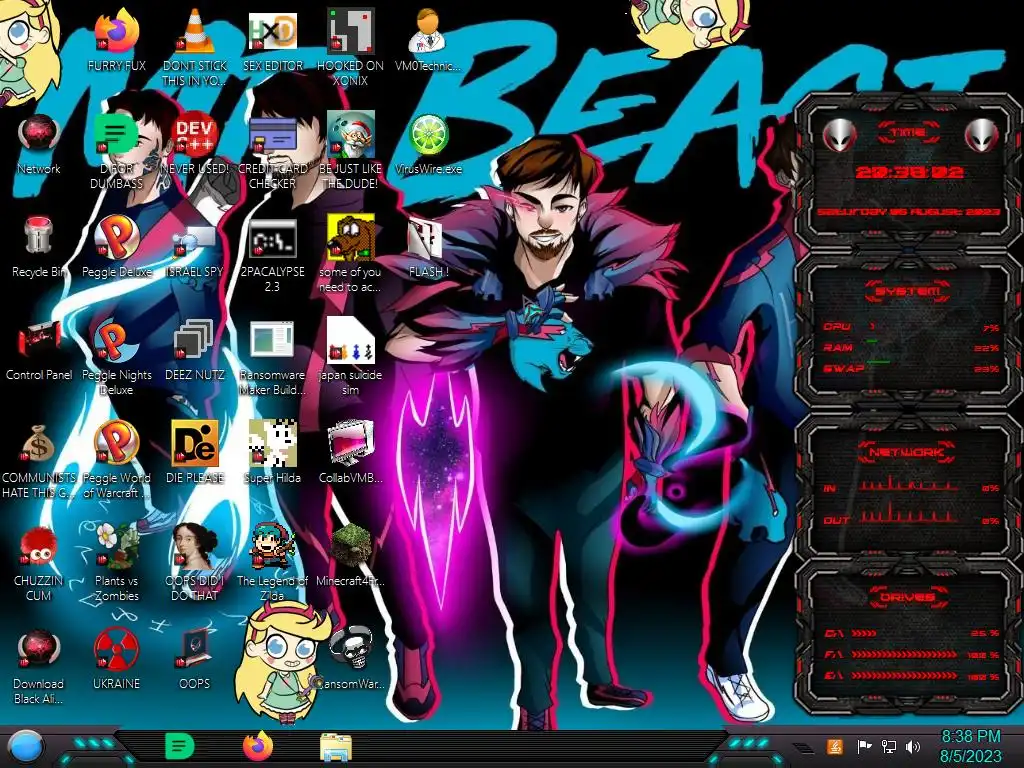Click the right alien head in the TIME gadget

(x=982, y=135)
